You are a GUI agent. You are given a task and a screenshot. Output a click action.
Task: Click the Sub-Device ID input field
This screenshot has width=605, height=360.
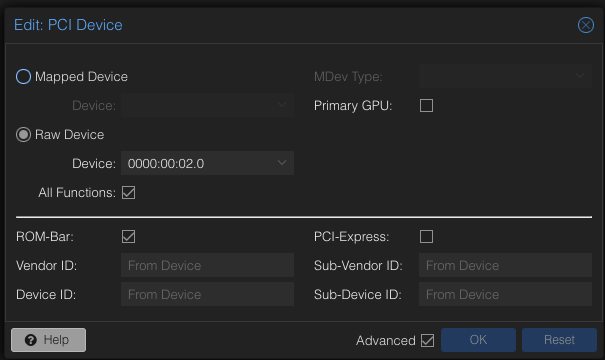505,294
